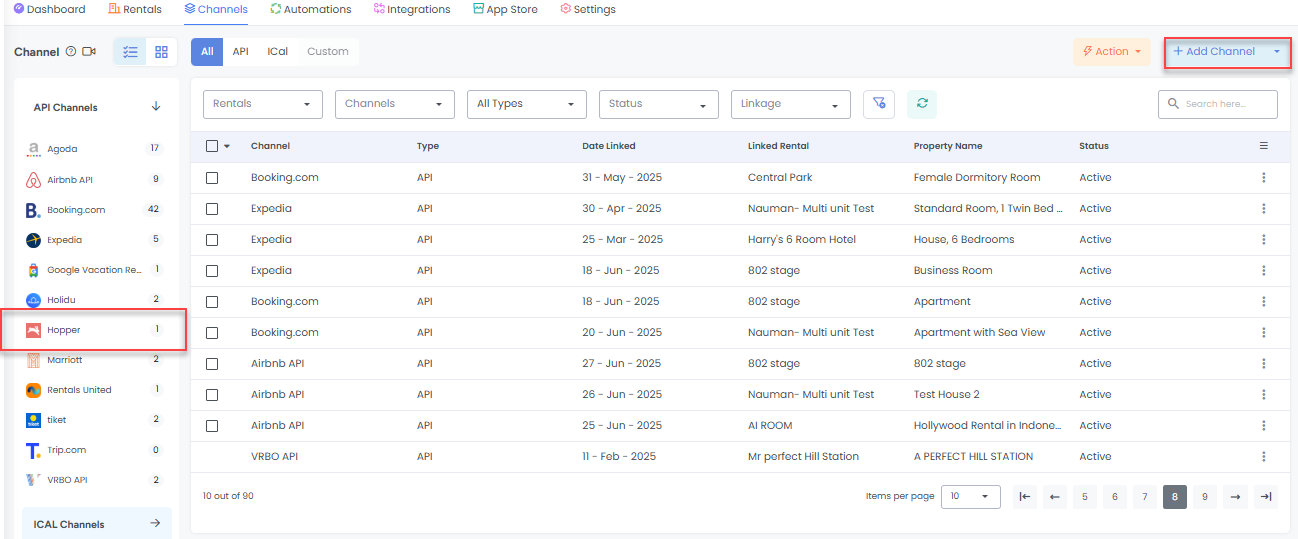
Task: Select Marriott channel in sidebar
Action: (x=94, y=360)
